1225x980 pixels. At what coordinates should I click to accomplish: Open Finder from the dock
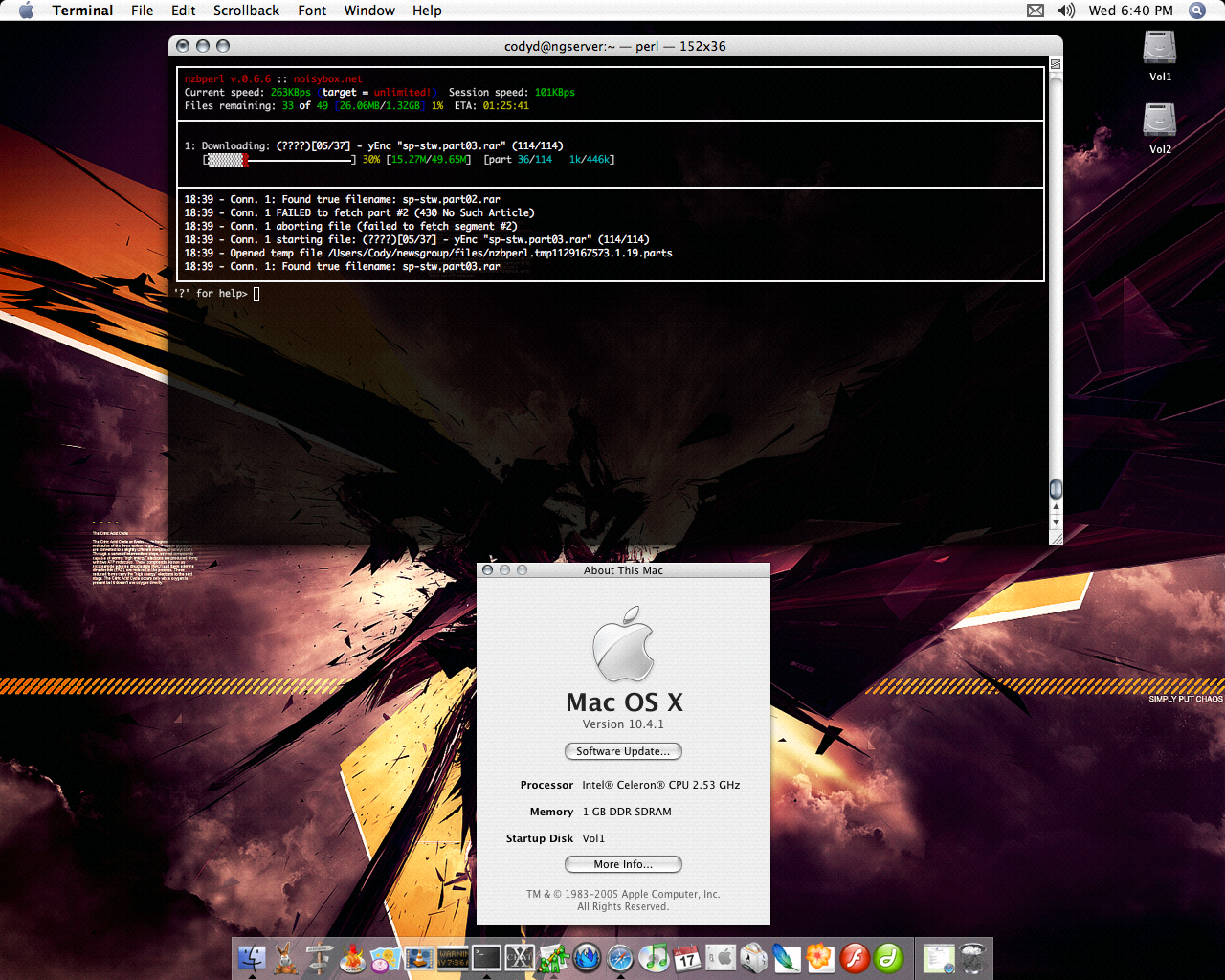tap(252, 958)
